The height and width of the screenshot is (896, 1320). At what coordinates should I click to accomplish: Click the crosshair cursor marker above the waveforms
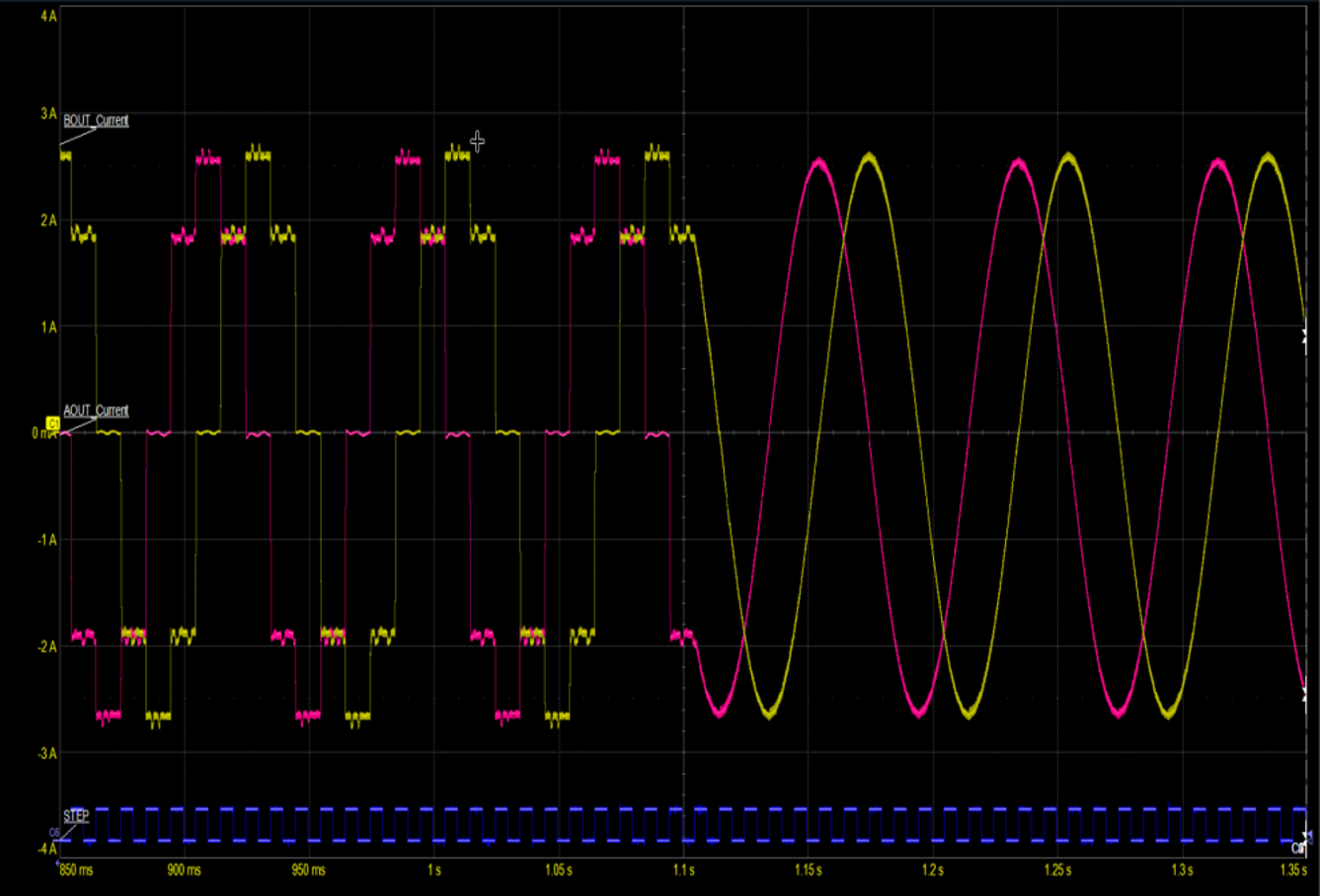click(478, 141)
